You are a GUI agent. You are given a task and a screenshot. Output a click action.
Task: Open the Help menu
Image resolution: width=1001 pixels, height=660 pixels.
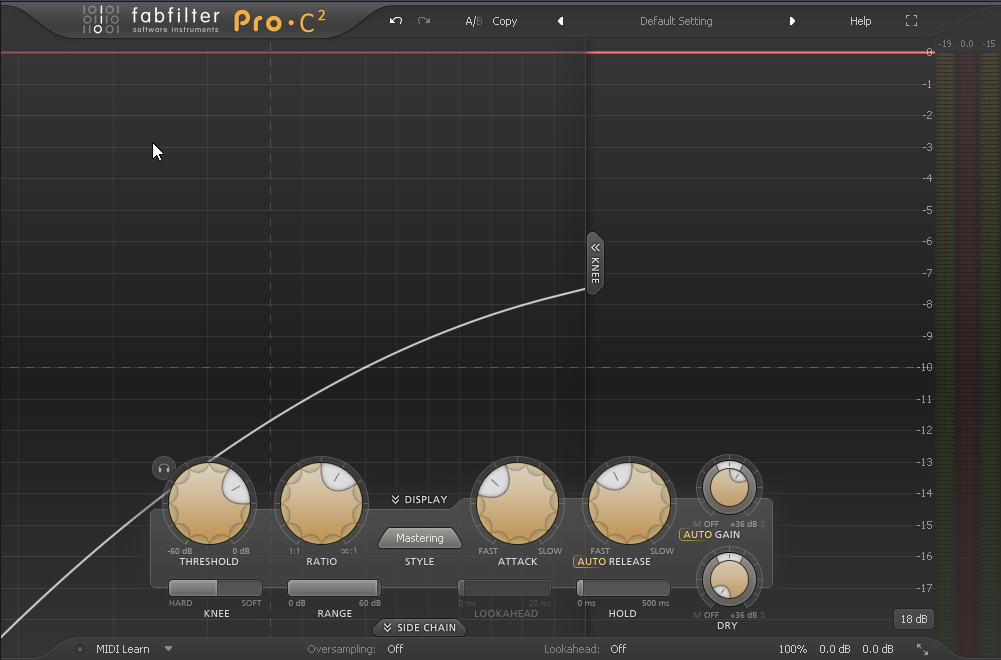(x=860, y=21)
